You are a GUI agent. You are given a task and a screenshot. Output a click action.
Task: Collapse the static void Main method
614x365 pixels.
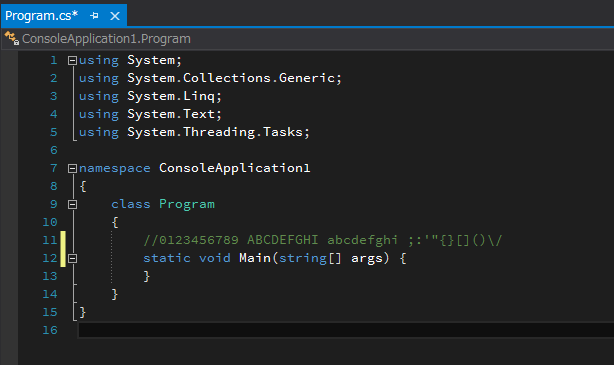[72, 258]
